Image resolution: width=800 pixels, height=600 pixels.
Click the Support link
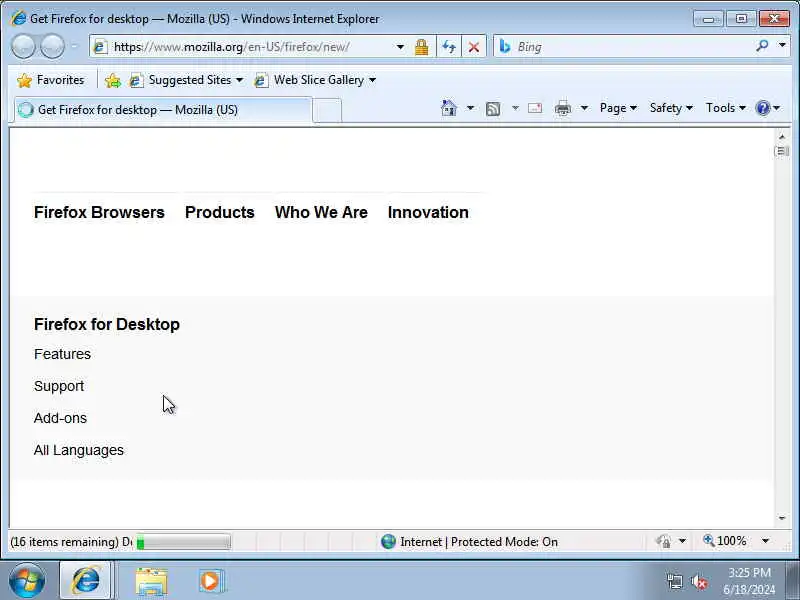(x=59, y=386)
